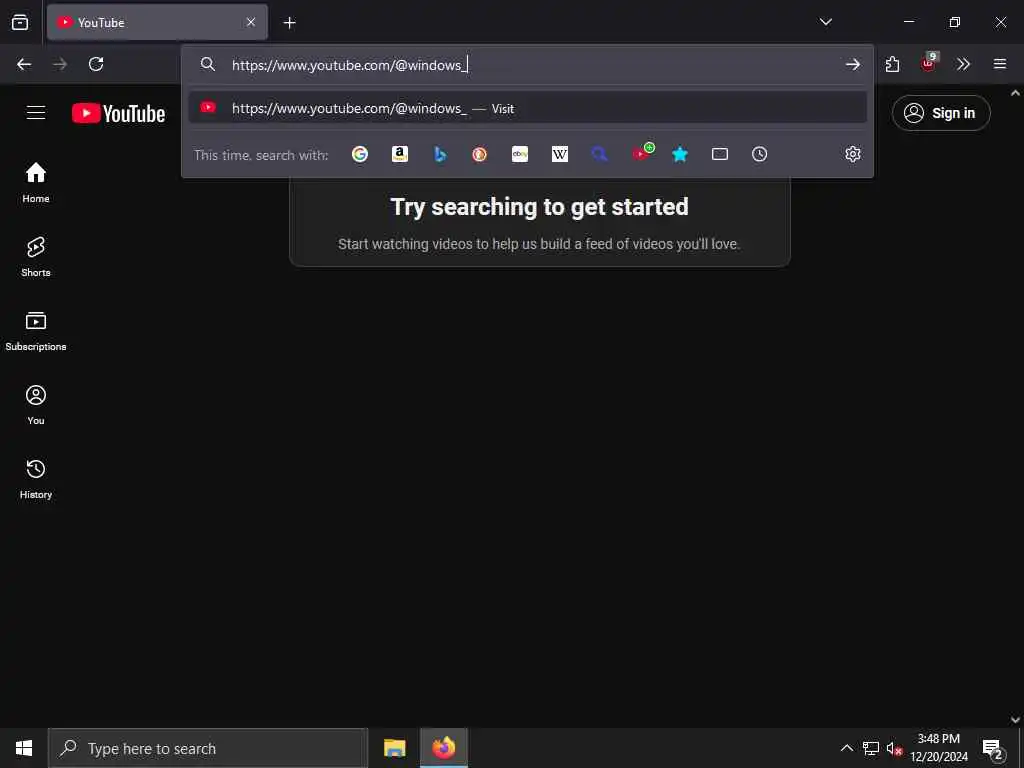Click the Go arrow in address bar
1024x768 pixels.
852,64
